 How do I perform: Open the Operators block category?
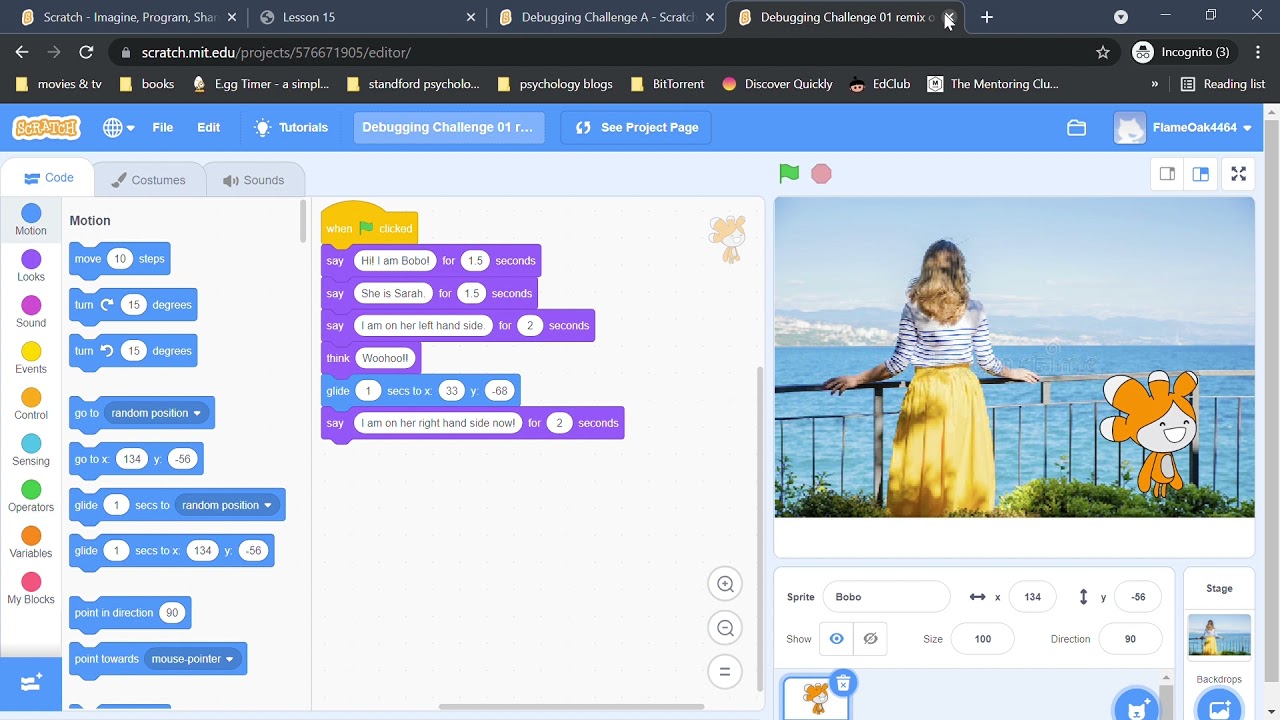click(x=31, y=496)
